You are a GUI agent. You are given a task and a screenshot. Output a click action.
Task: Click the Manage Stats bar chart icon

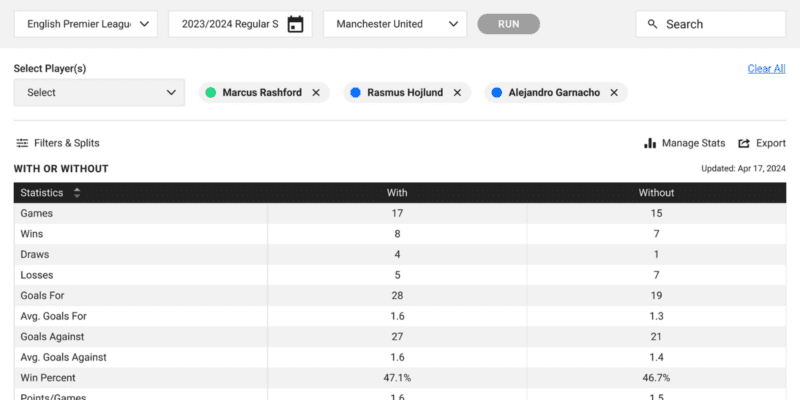pyautogui.click(x=650, y=143)
